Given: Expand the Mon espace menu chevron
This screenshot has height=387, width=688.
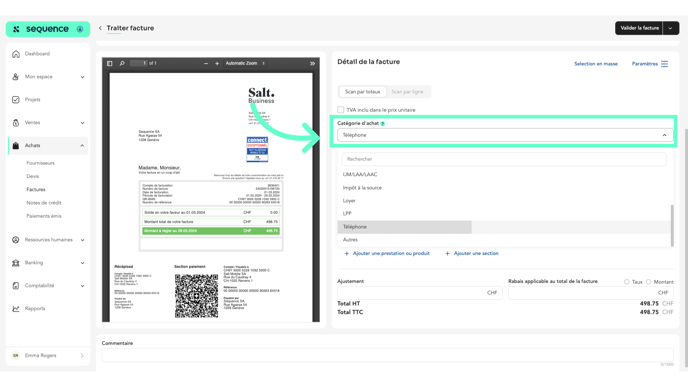Looking at the screenshot, I should point(82,77).
